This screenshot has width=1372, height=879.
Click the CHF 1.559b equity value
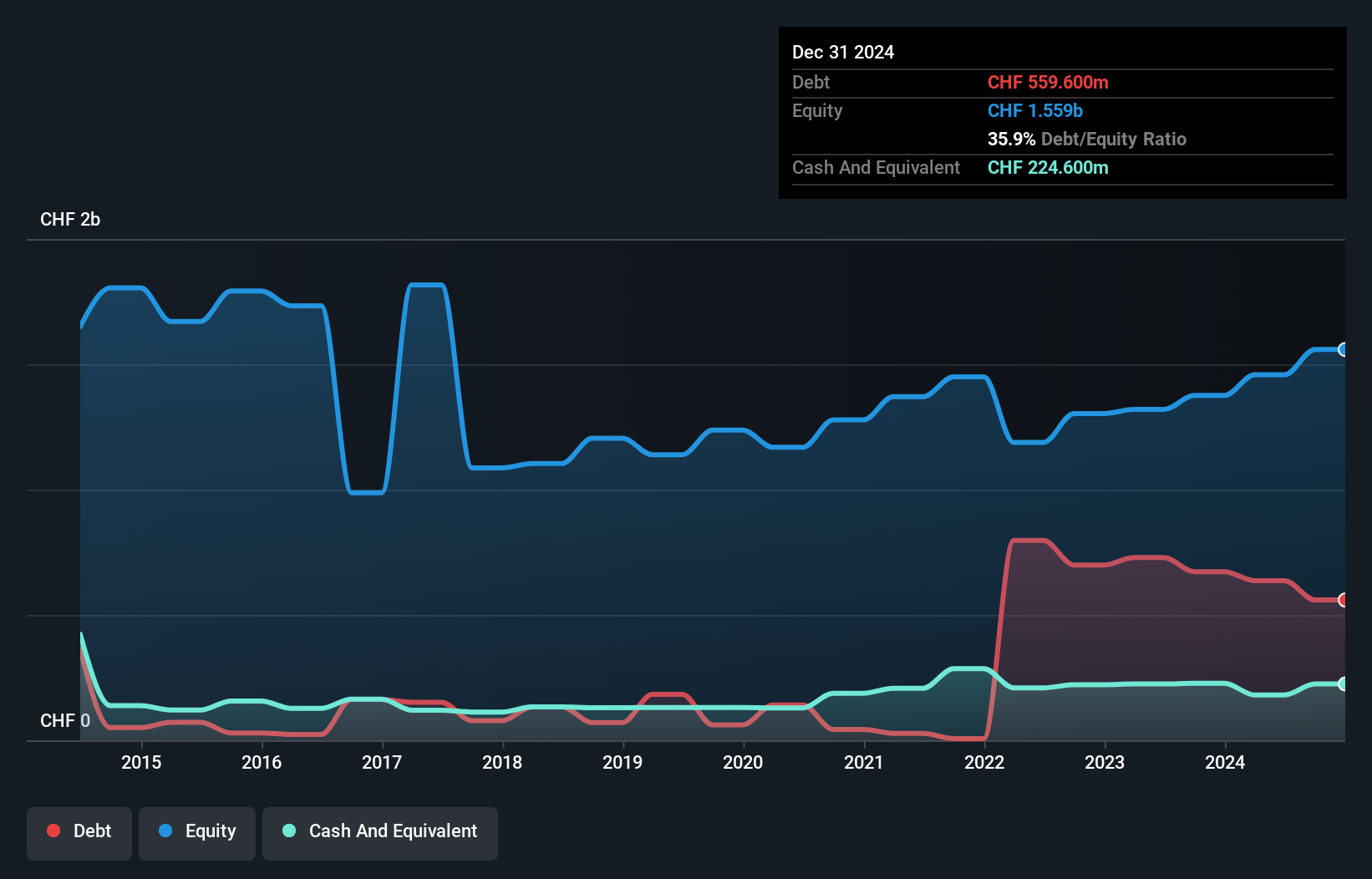1035,110
